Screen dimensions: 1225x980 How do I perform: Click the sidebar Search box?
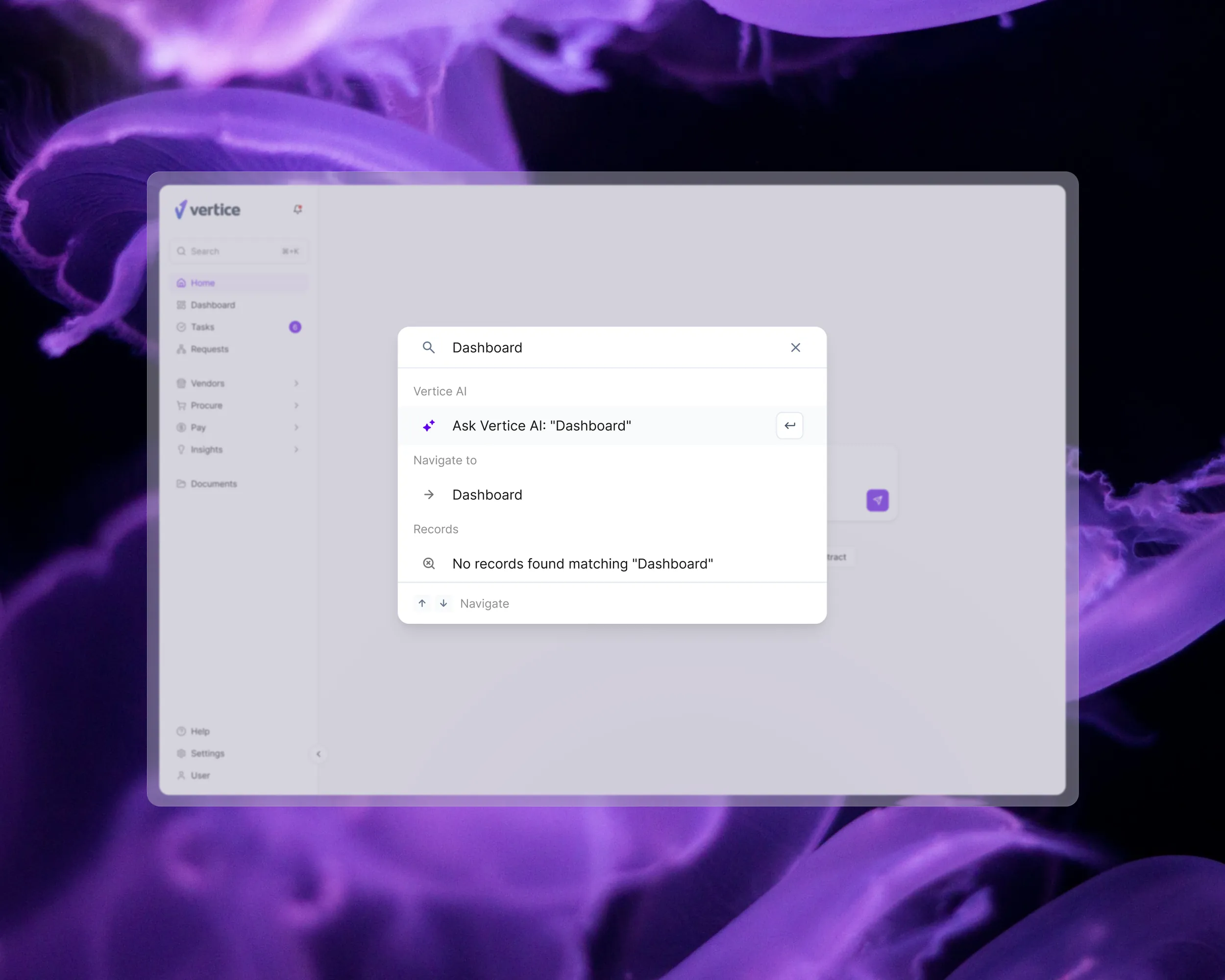[x=239, y=251]
